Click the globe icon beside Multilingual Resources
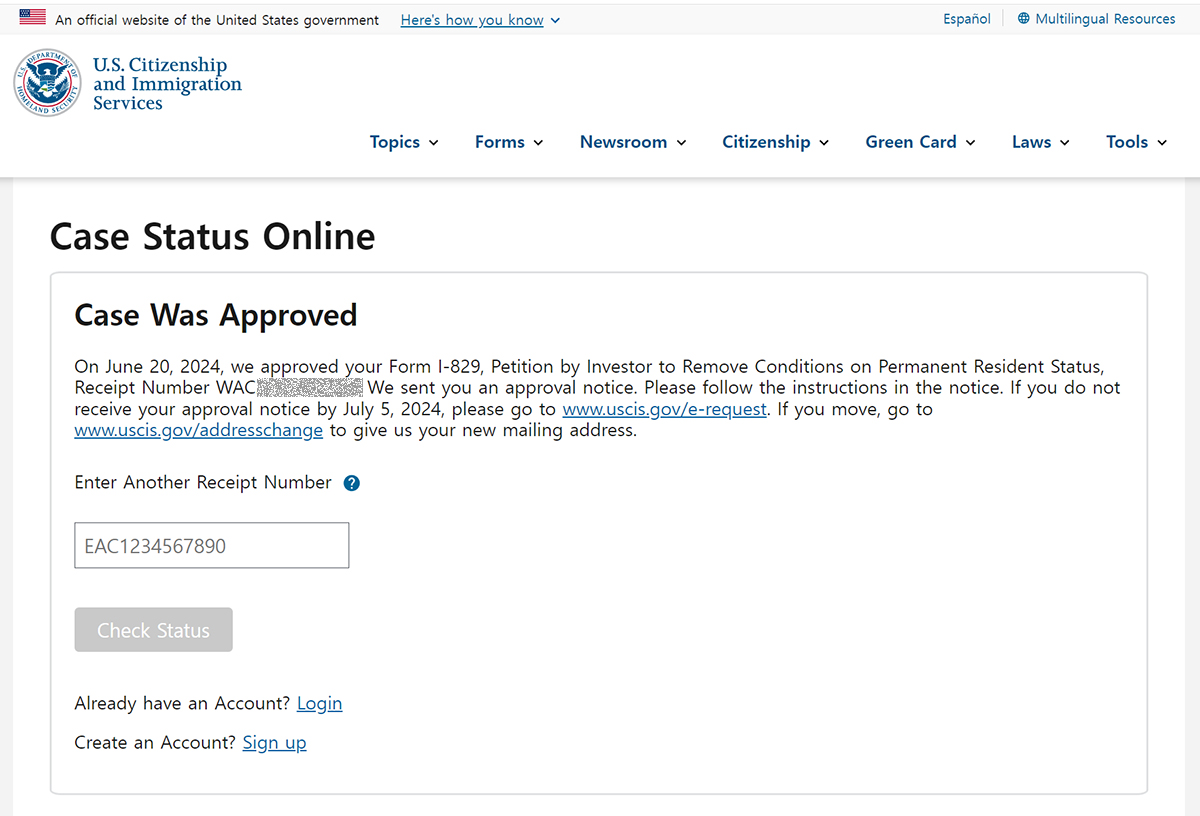 1023,19
